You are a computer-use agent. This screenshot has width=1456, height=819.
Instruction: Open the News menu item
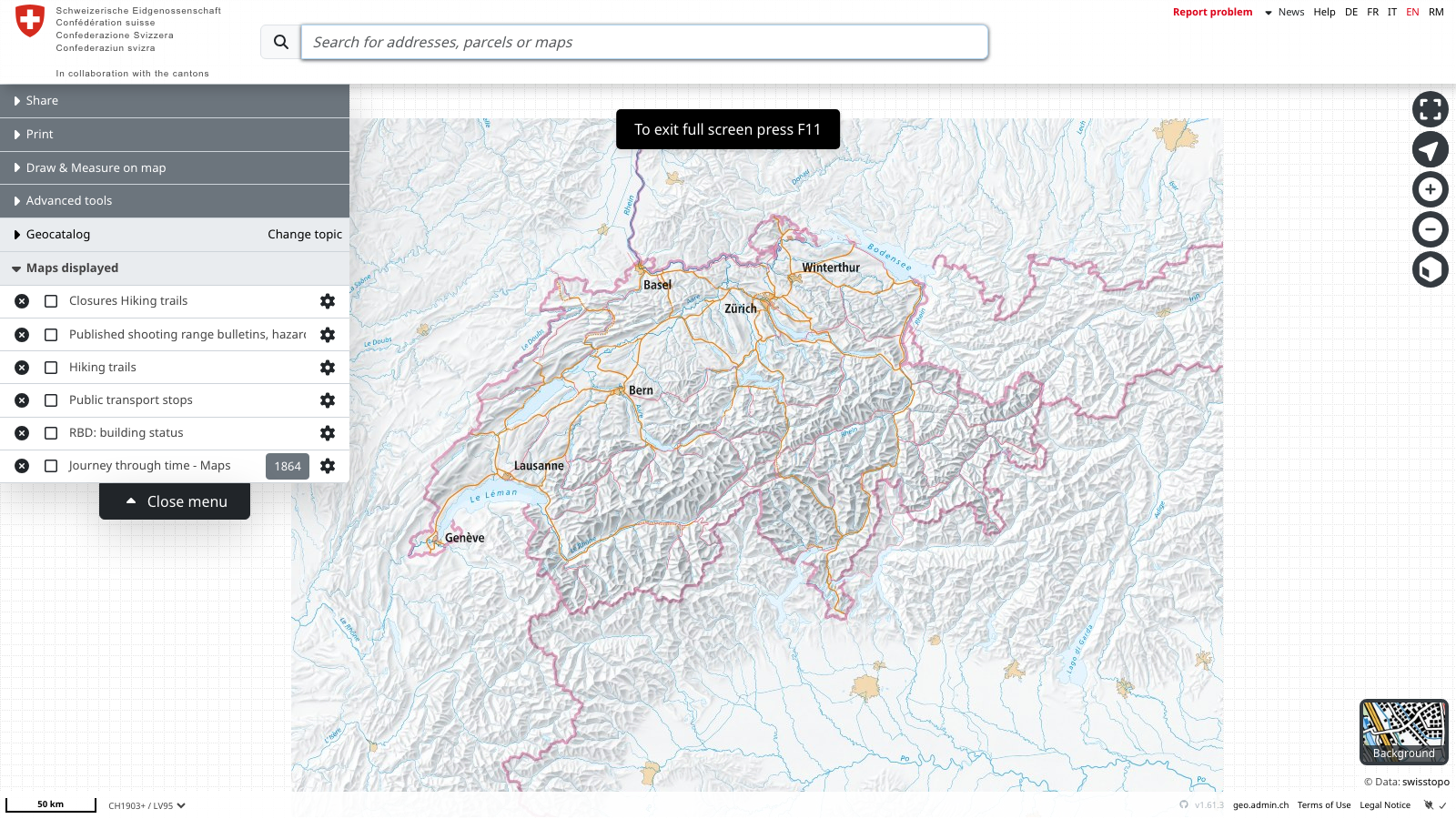pyautogui.click(x=1291, y=12)
